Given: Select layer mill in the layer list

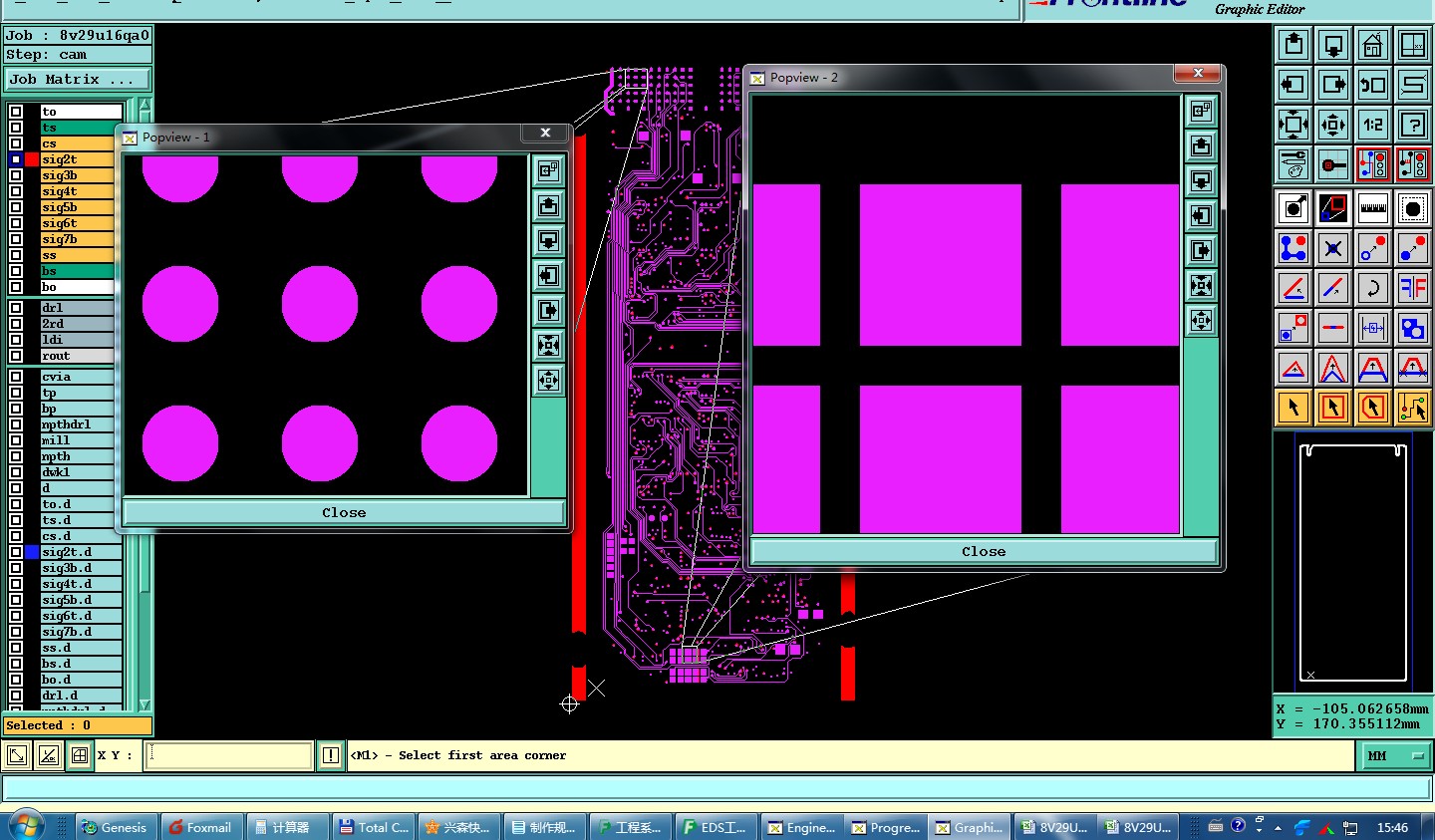Looking at the screenshot, I should click(x=80, y=440).
